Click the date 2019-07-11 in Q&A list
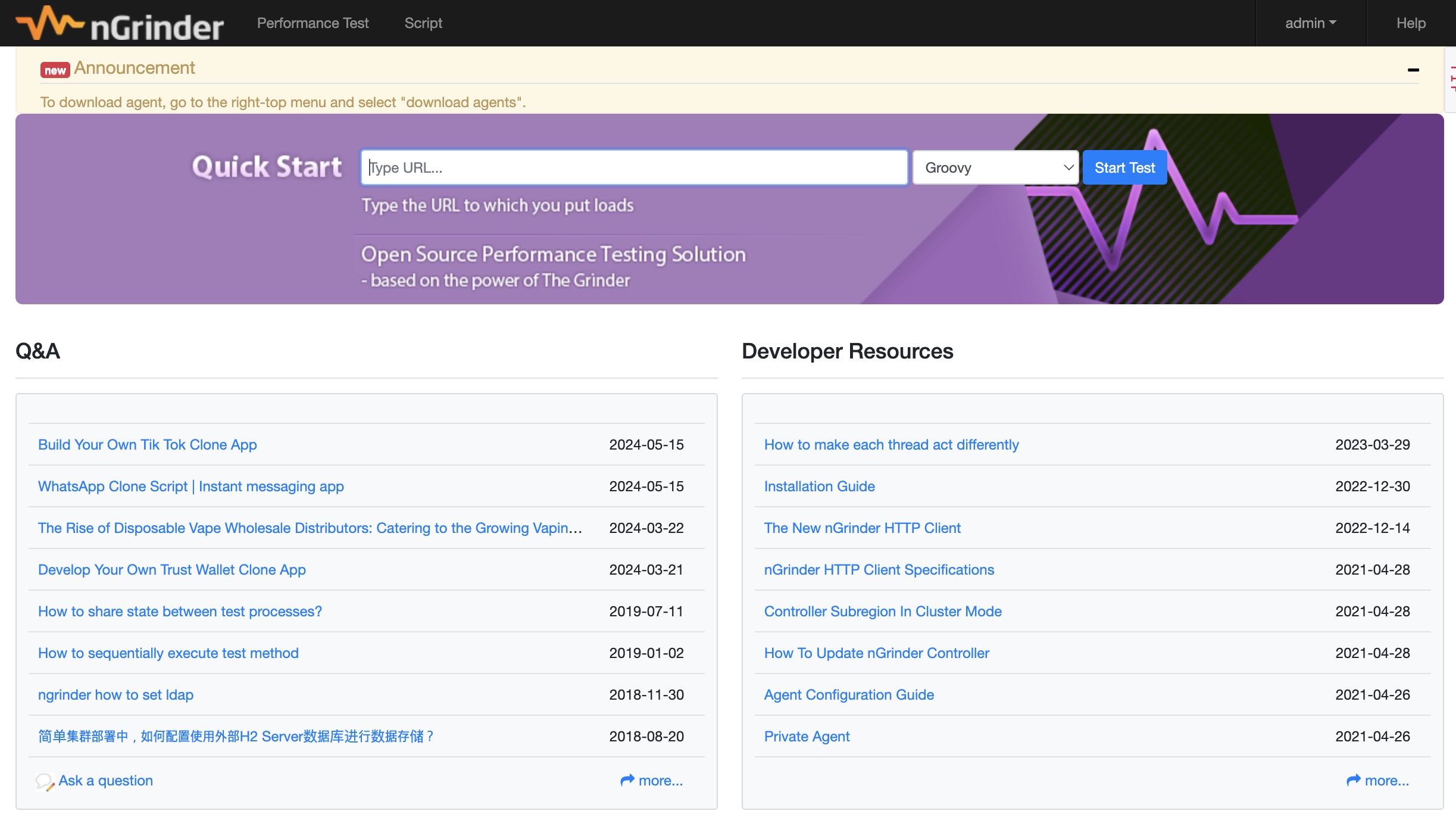The width and height of the screenshot is (1456, 817). [x=646, y=612]
